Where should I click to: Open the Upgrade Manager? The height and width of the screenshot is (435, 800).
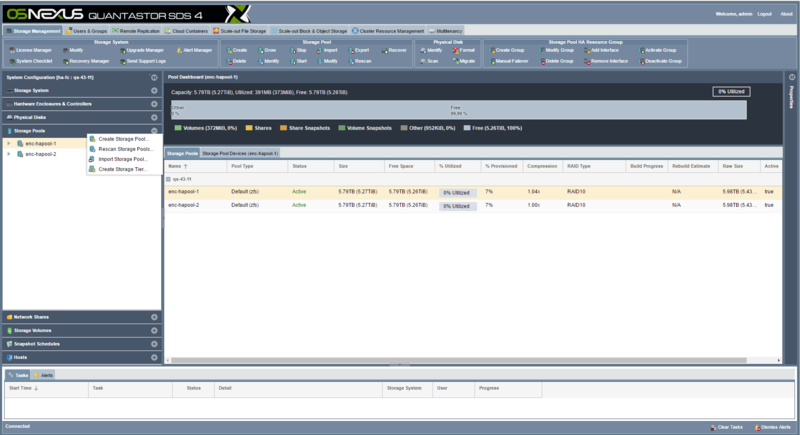pyautogui.click(x=142, y=50)
